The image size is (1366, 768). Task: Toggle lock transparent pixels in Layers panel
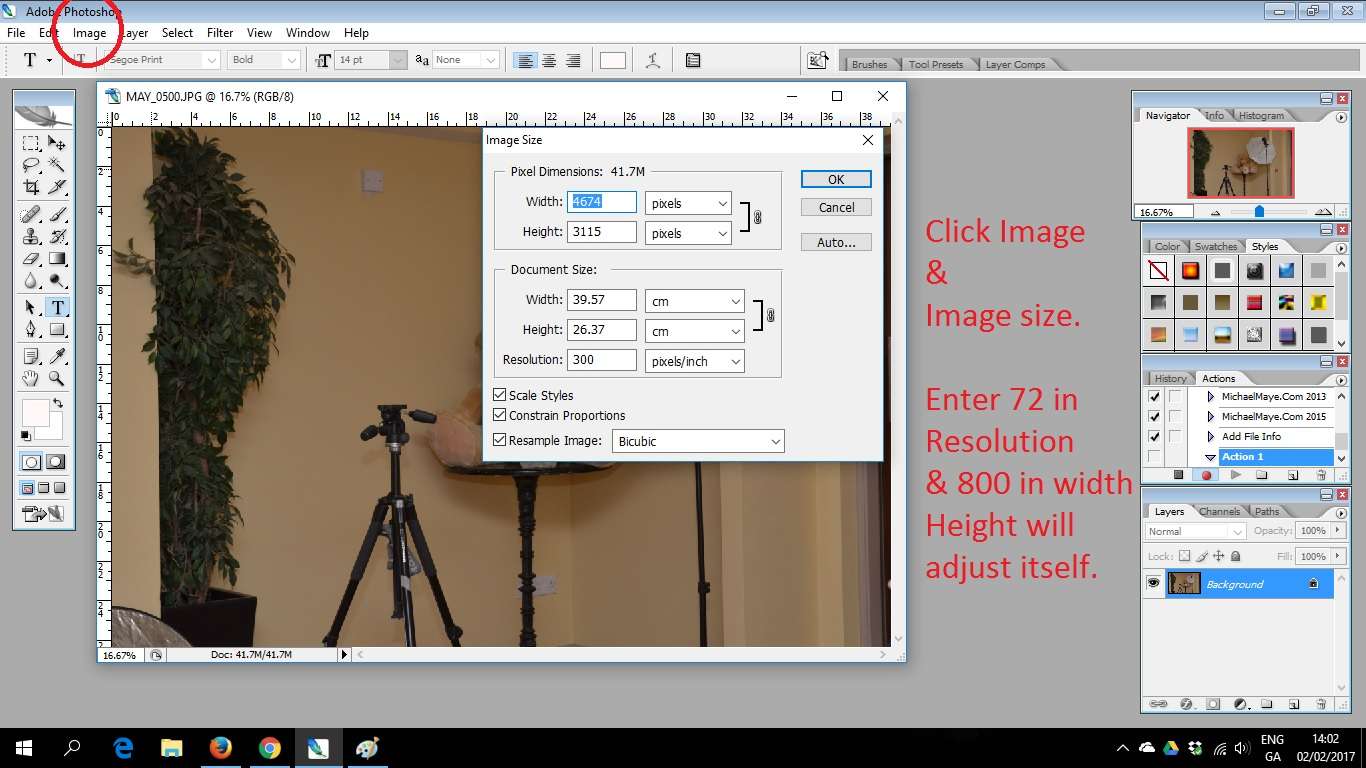(x=1184, y=556)
